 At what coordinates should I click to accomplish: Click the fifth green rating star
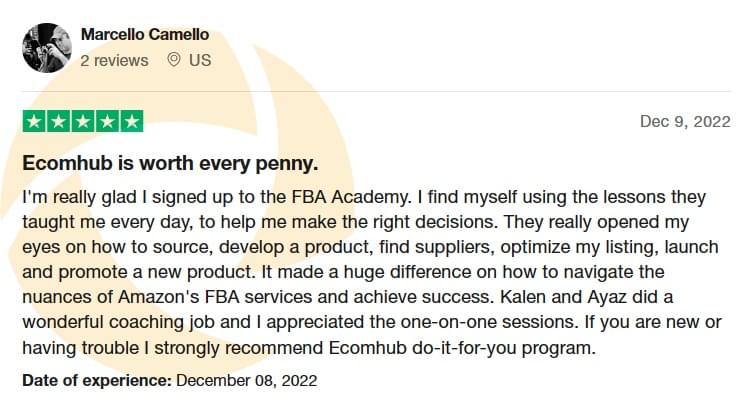pyautogui.click(x=131, y=121)
